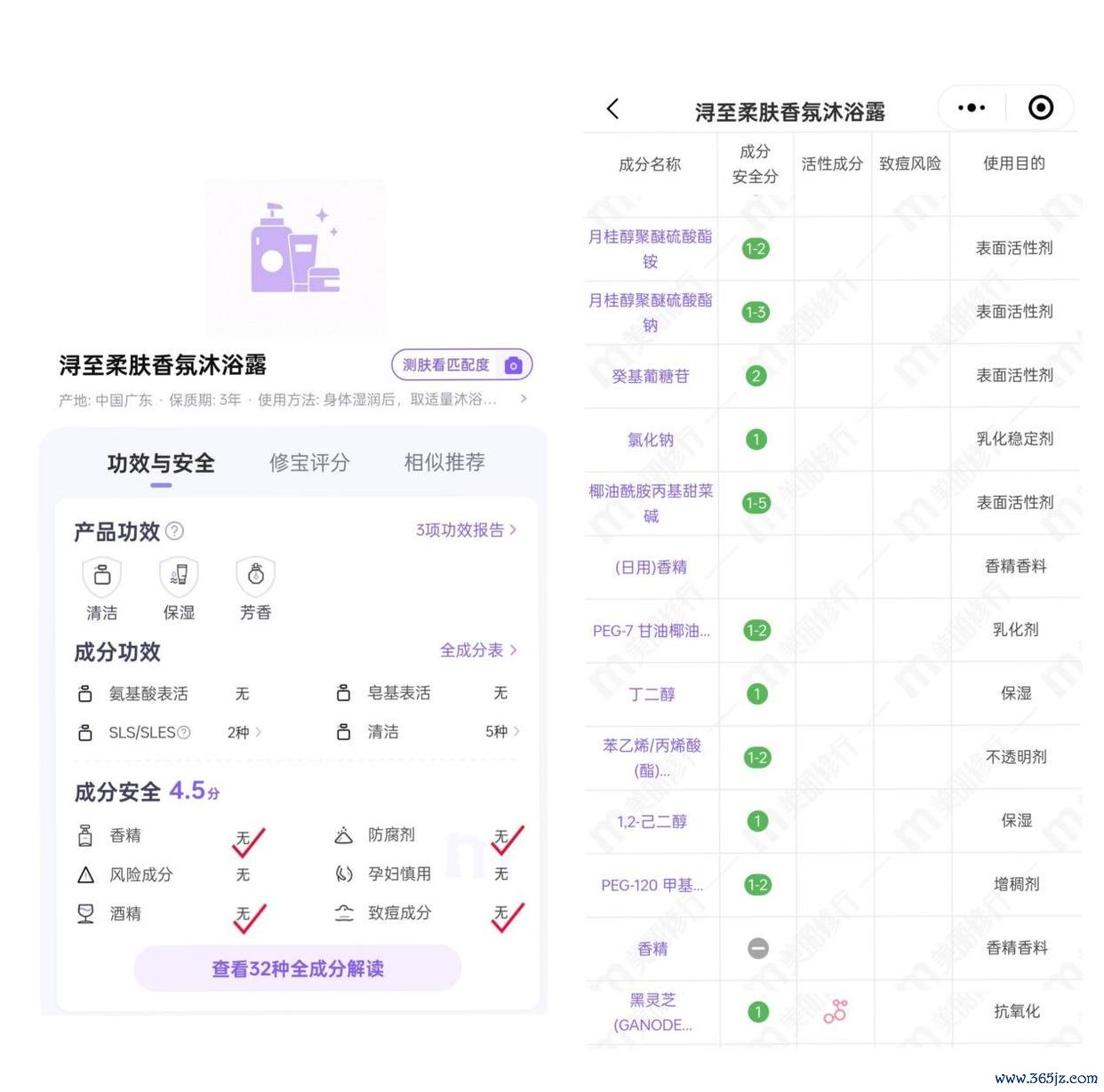Tap the 致痘风险 column header

[x=910, y=163]
